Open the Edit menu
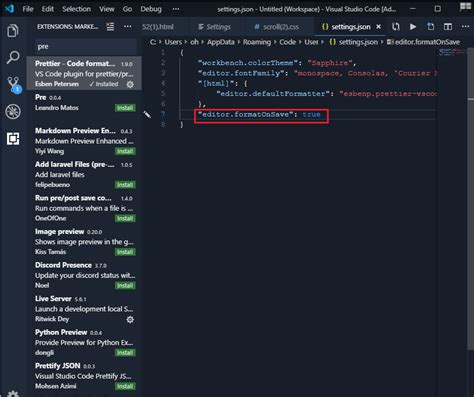 [48, 9]
